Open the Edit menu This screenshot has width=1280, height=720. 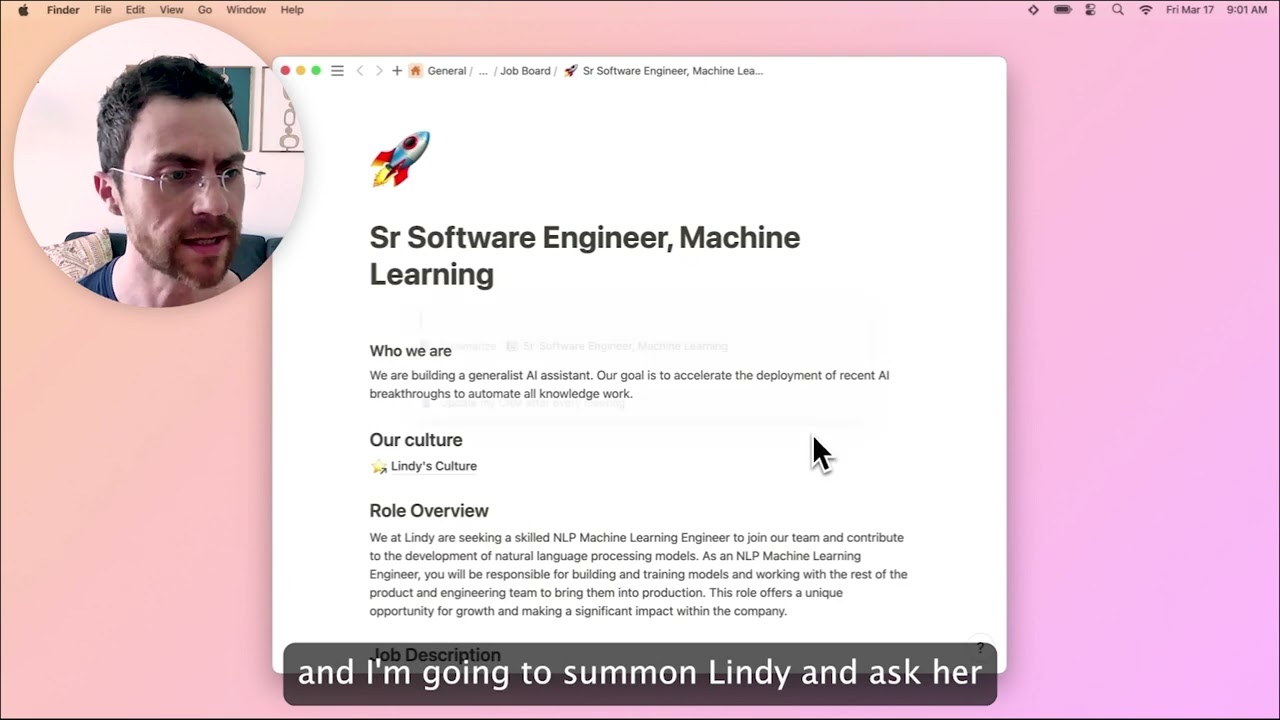click(135, 10)
